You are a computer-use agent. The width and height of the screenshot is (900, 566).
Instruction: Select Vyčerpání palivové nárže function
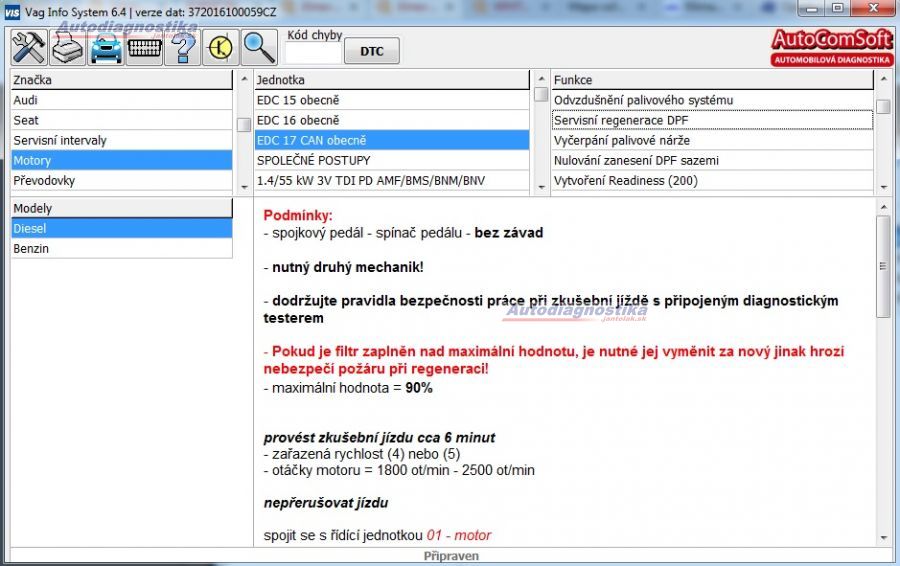click(712, 140)
